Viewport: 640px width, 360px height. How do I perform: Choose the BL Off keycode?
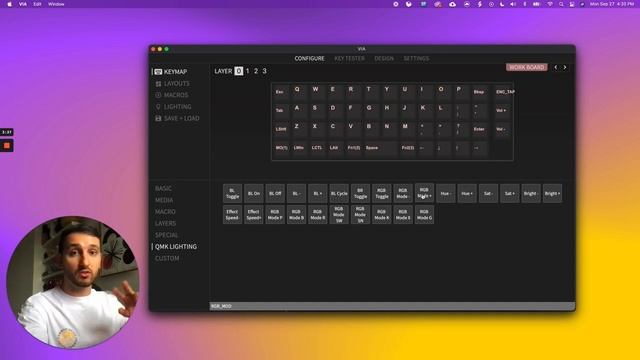click(275, 193)
